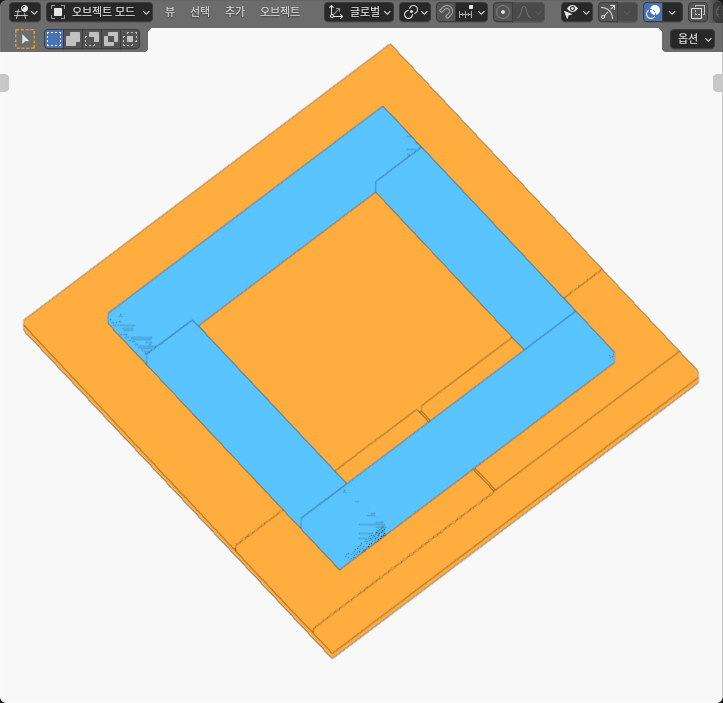This screenshot has width=723, height=703.
Task: Open the proportional falloff curve dropdown
Action: pyautogui.click(x=529, y=12)
